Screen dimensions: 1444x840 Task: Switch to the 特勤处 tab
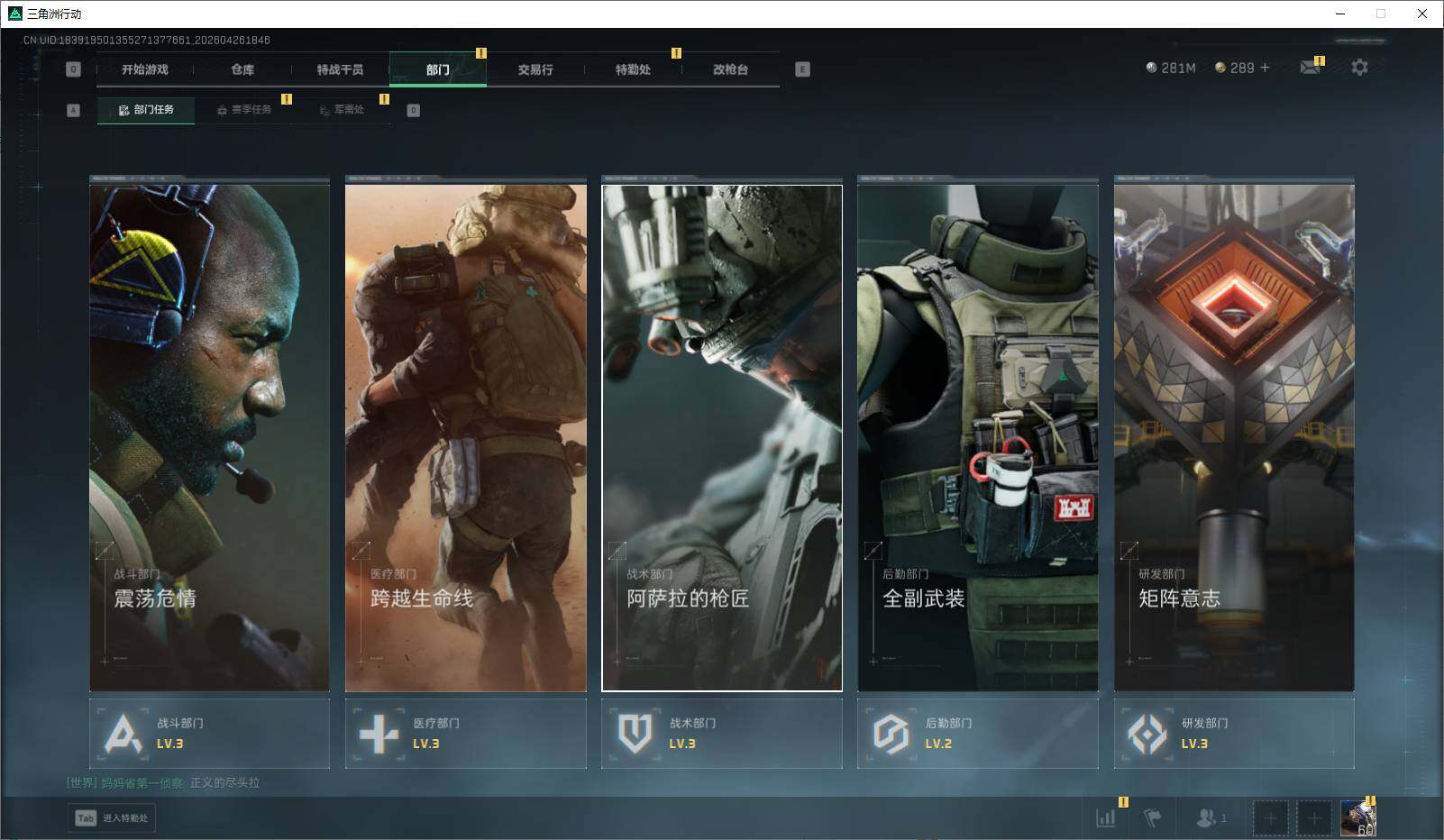click(x=633, y=69)
